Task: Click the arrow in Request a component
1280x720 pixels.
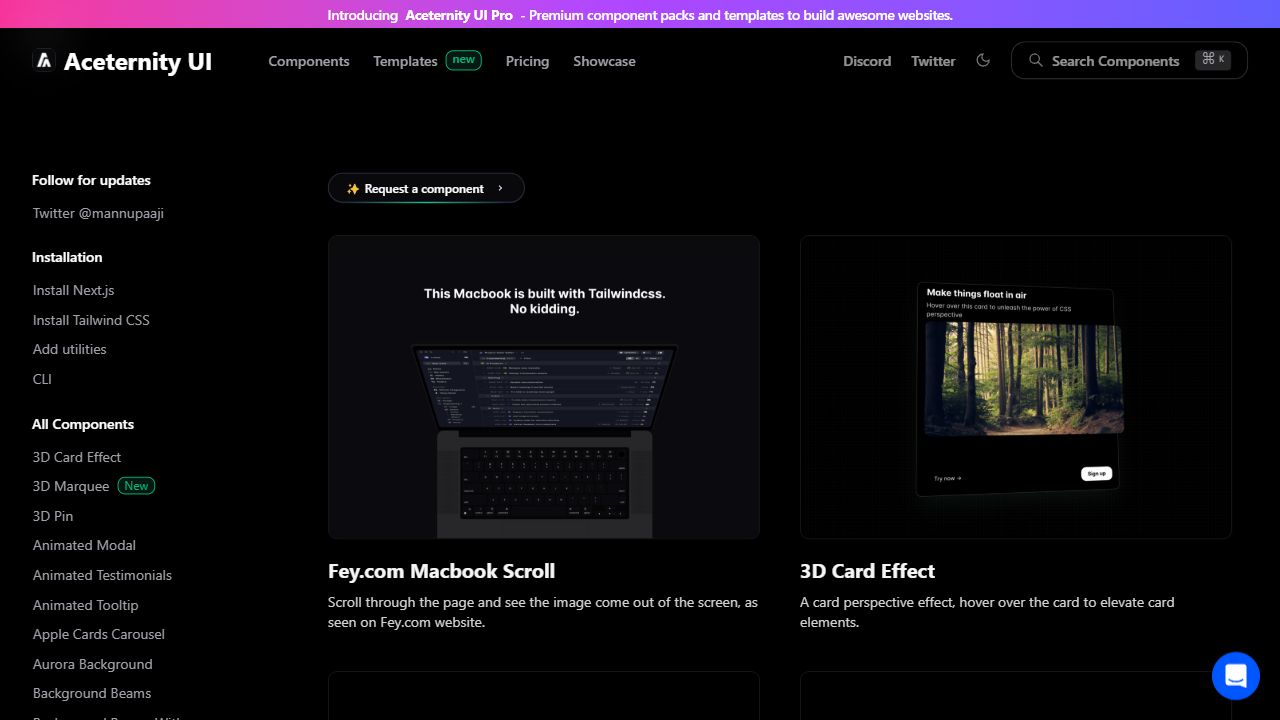Action: tap(500, 188)
